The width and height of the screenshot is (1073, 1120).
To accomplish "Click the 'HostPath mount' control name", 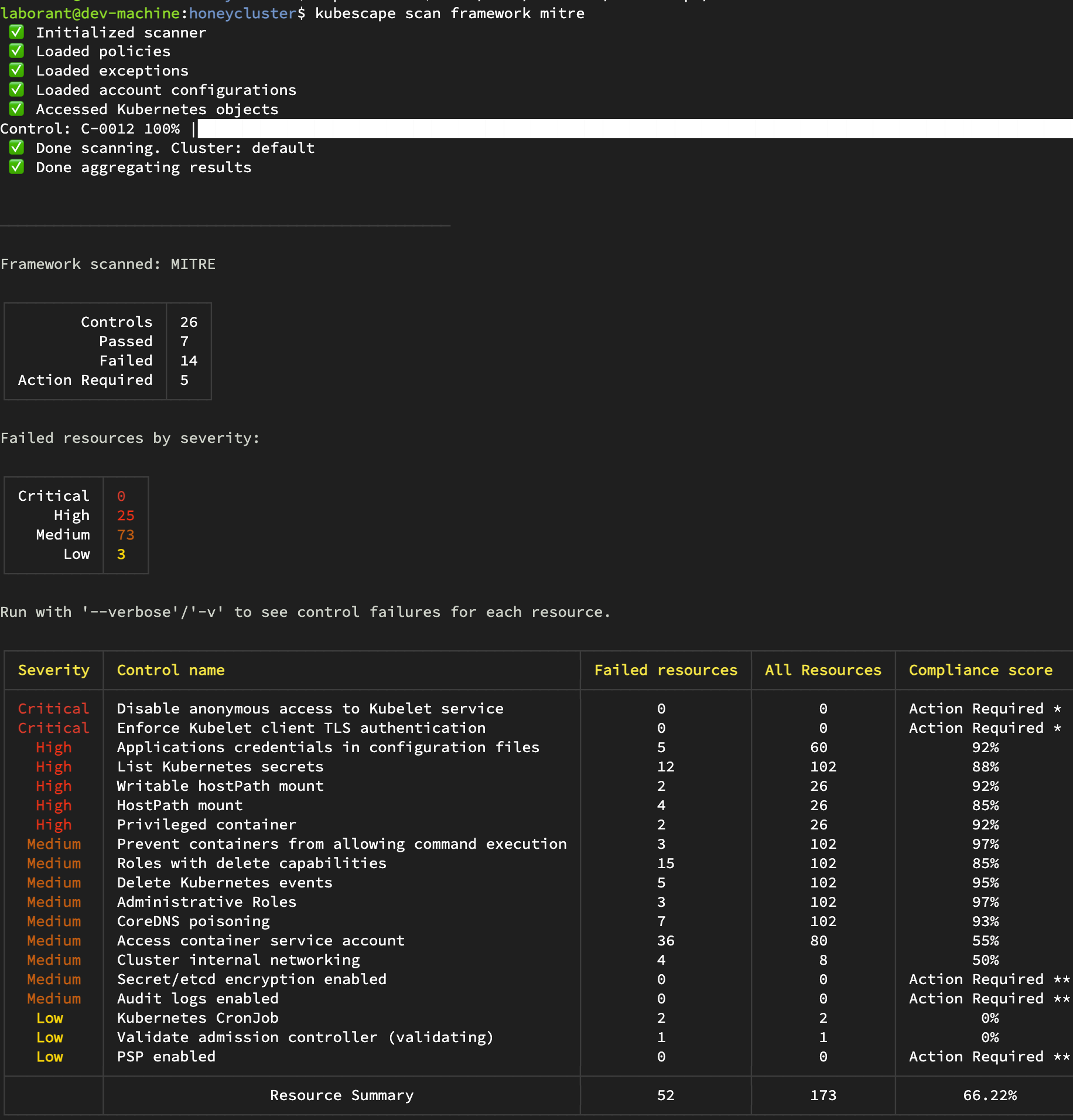I will [x=180, y=805].
